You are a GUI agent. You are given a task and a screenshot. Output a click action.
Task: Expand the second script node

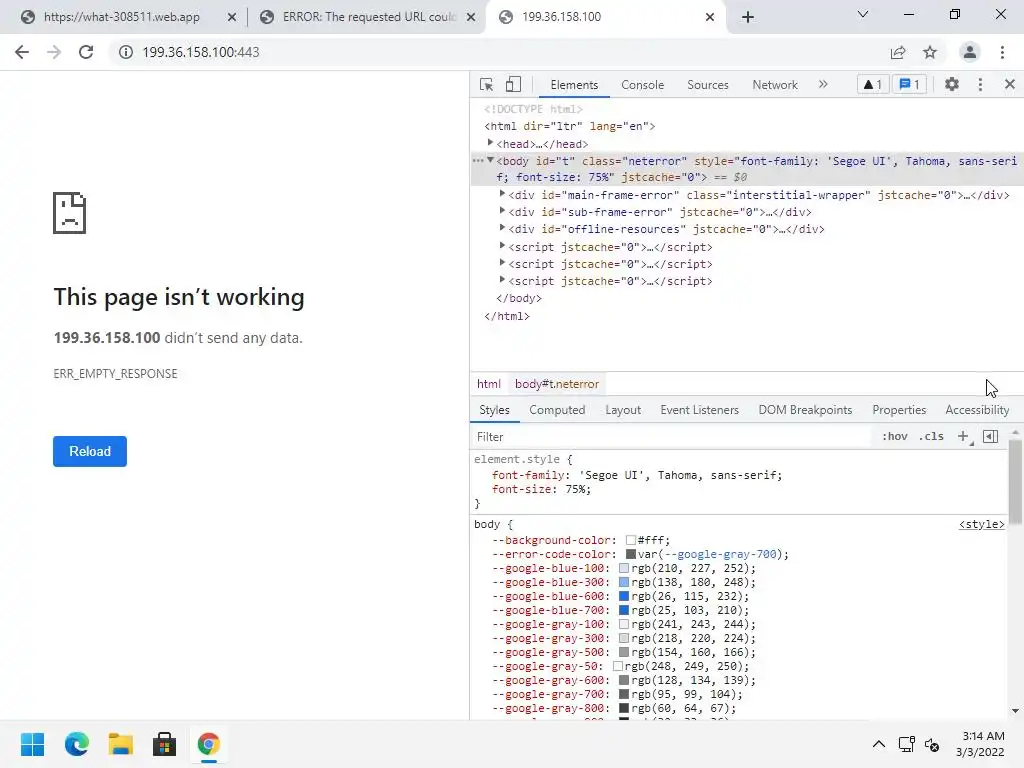(502, 263)
